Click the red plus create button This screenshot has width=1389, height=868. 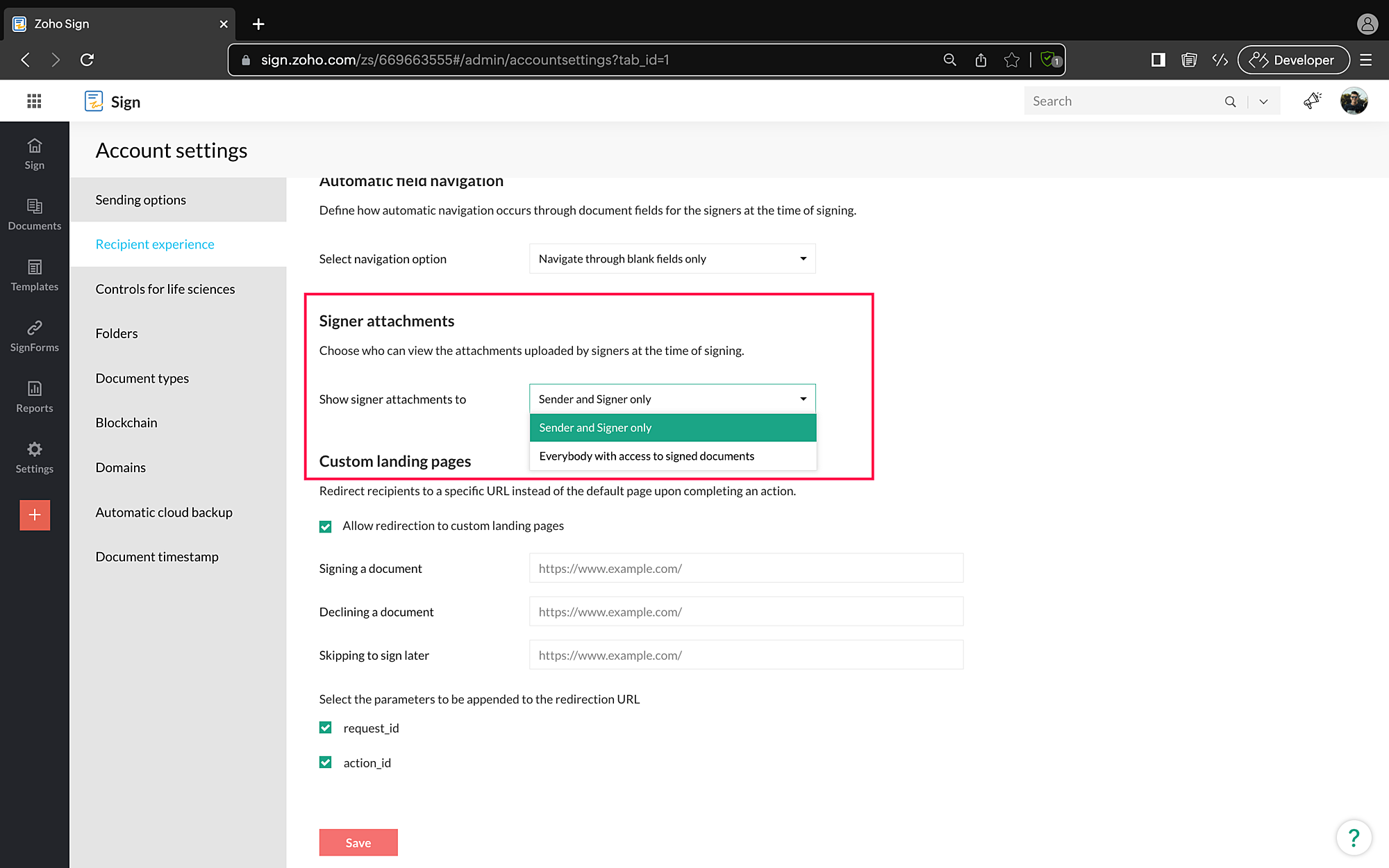coord(35,515)
